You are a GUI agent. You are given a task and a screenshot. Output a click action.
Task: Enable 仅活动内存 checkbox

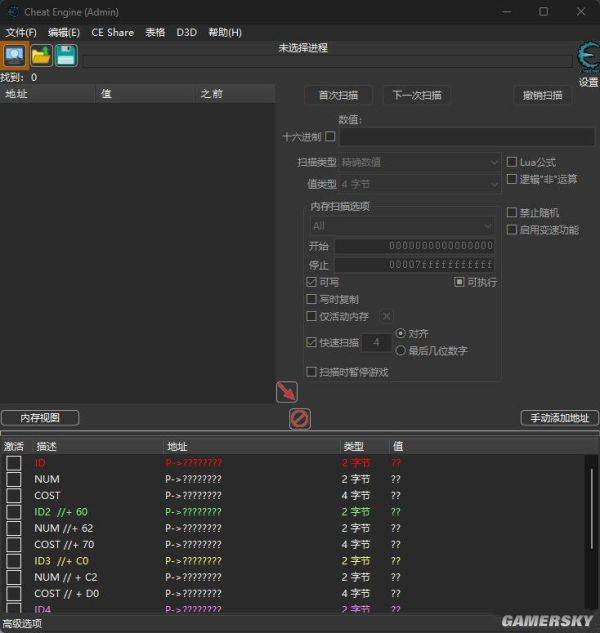(x=311, y=316)
